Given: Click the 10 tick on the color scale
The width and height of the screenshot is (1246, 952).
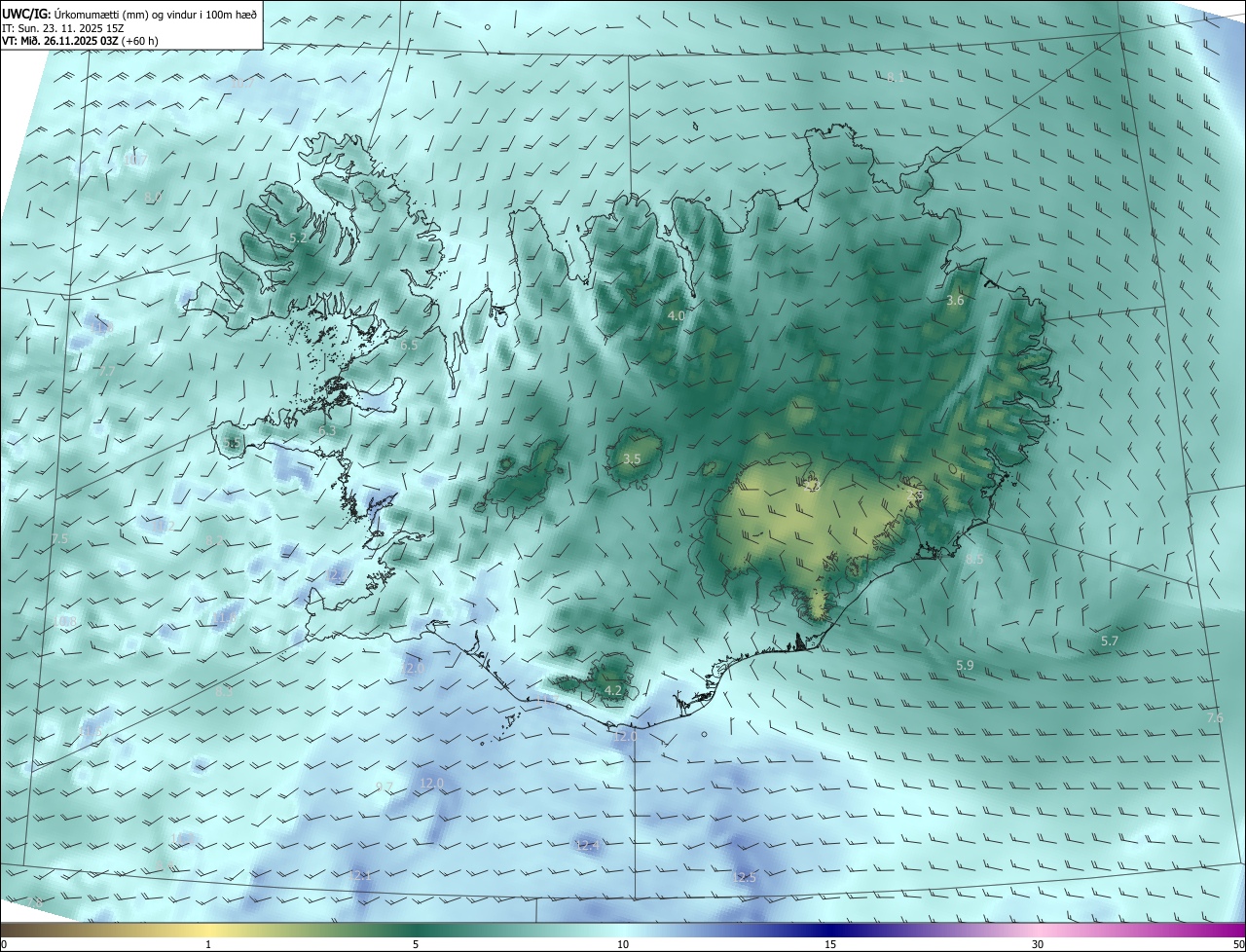Looking at the screenshot, I should click(623, 944).
